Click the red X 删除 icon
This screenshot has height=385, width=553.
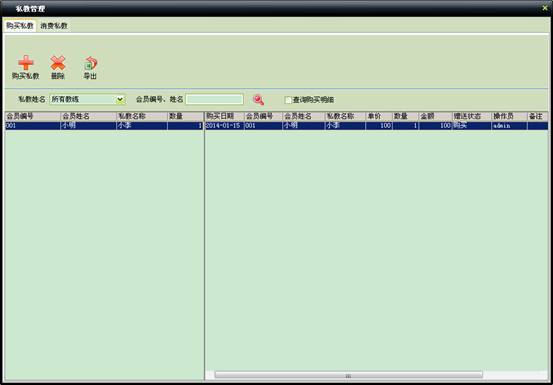58,63
